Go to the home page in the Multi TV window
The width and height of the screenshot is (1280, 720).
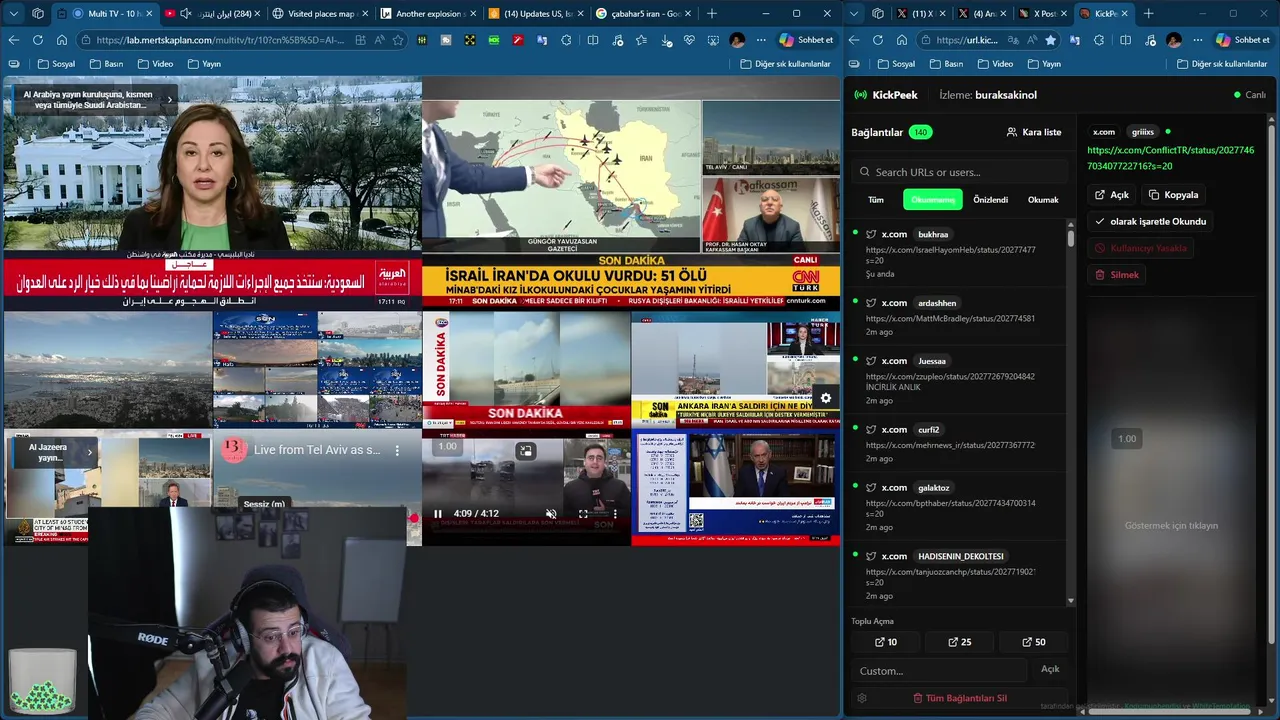[x=62, y=40]
